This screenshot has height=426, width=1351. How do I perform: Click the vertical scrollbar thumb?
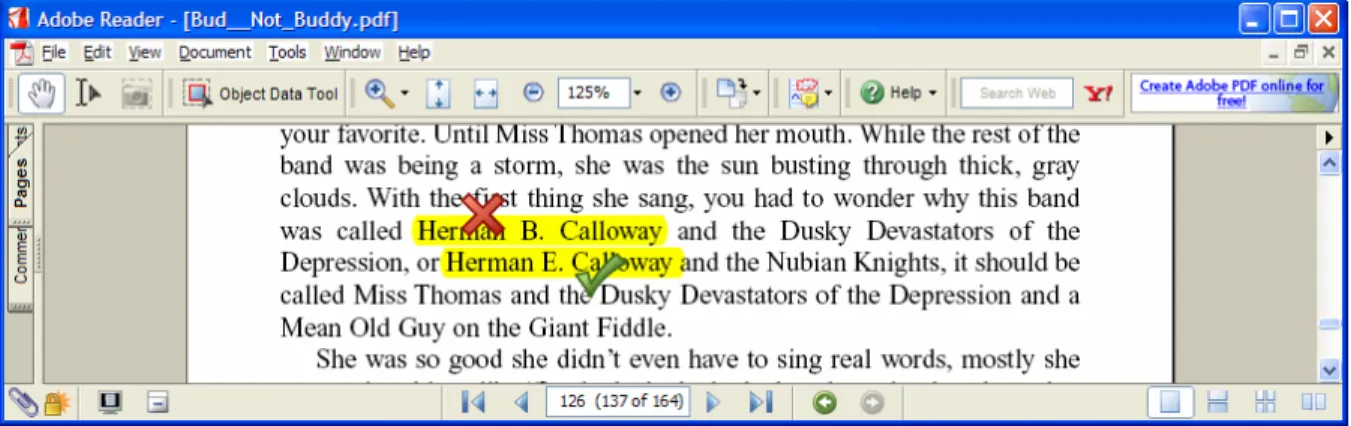click(1330, 324)
